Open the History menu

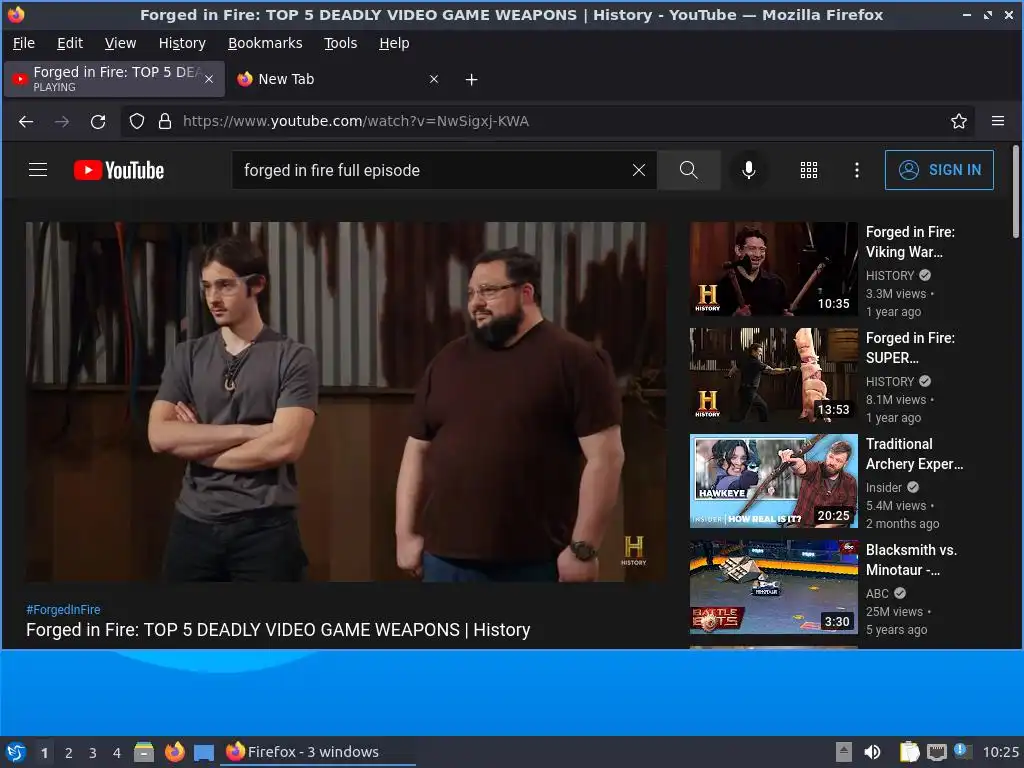click(182, 43)
